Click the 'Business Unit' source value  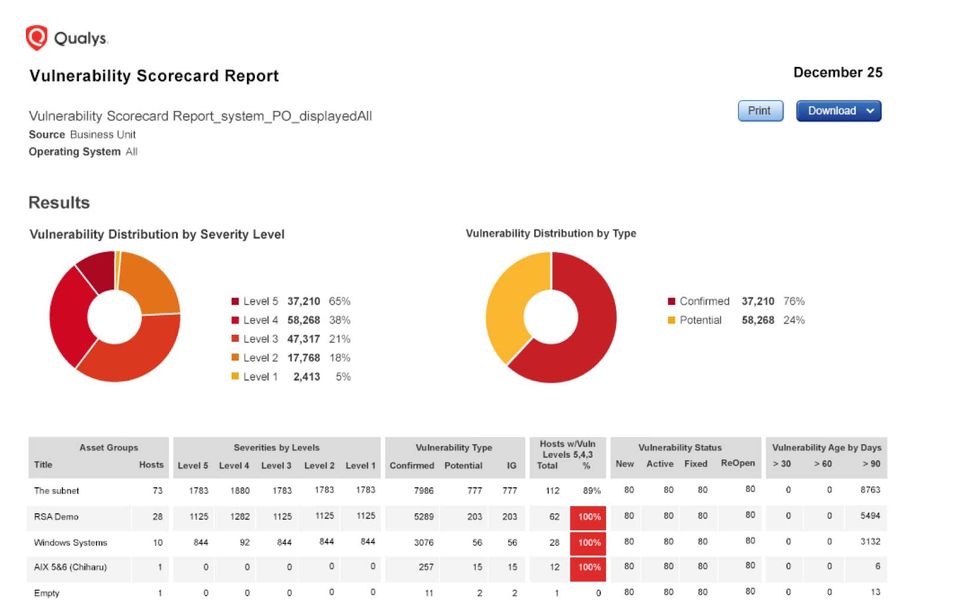pyautogui.click(x=103, y=134)
